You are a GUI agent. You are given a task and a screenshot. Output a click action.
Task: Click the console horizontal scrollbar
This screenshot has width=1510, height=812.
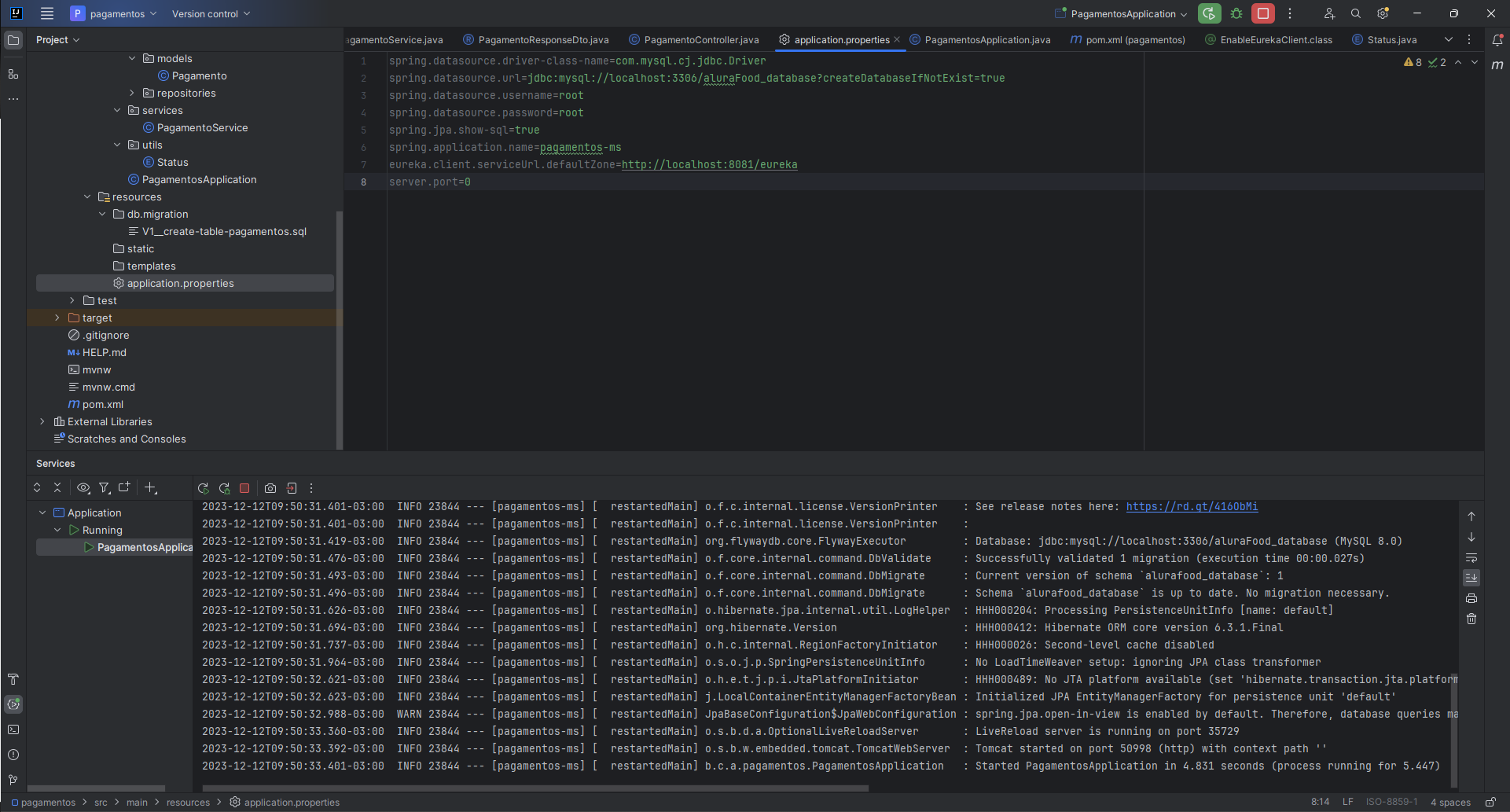coord(535,788)
